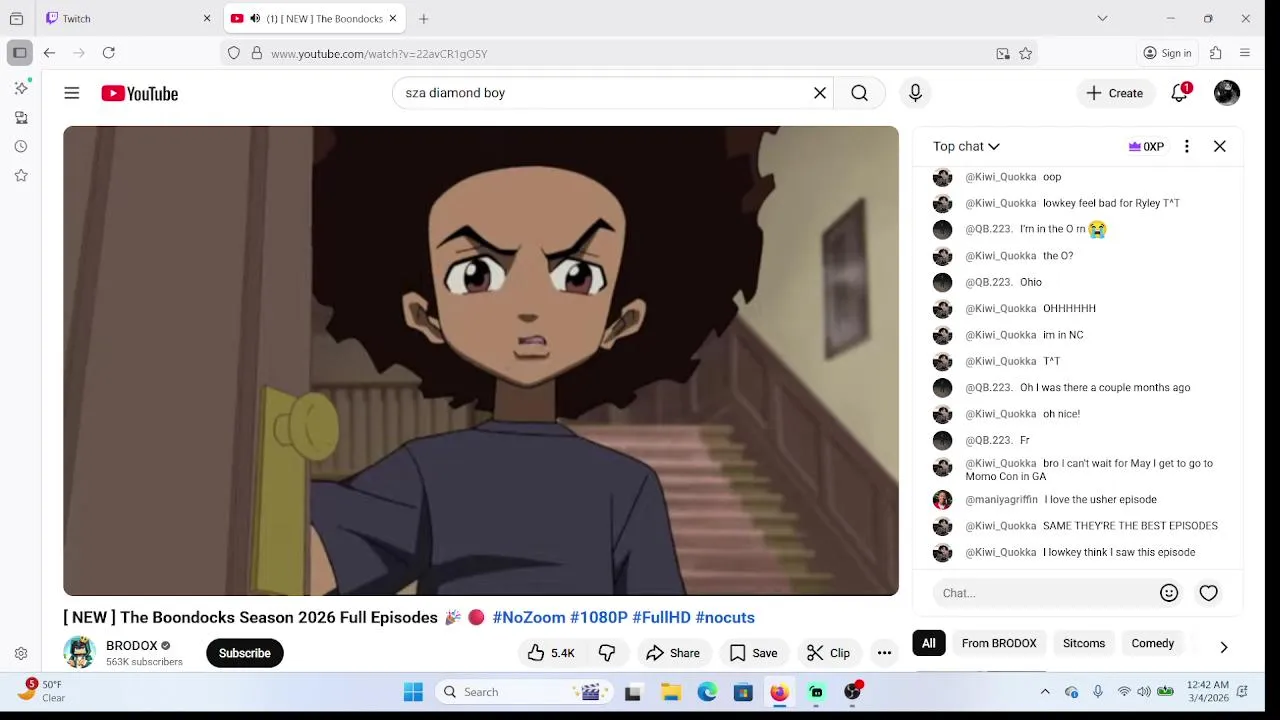
Task: Start voice search with the microphone
Action: (915, 93)
